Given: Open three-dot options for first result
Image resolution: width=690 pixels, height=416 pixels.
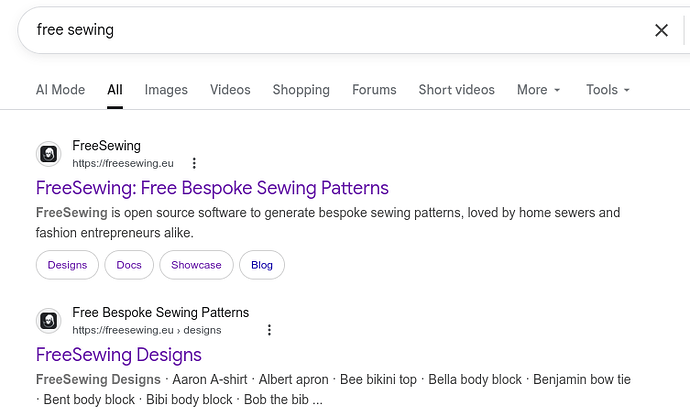Looking at the screenshot, I should (x=194, y=163).
